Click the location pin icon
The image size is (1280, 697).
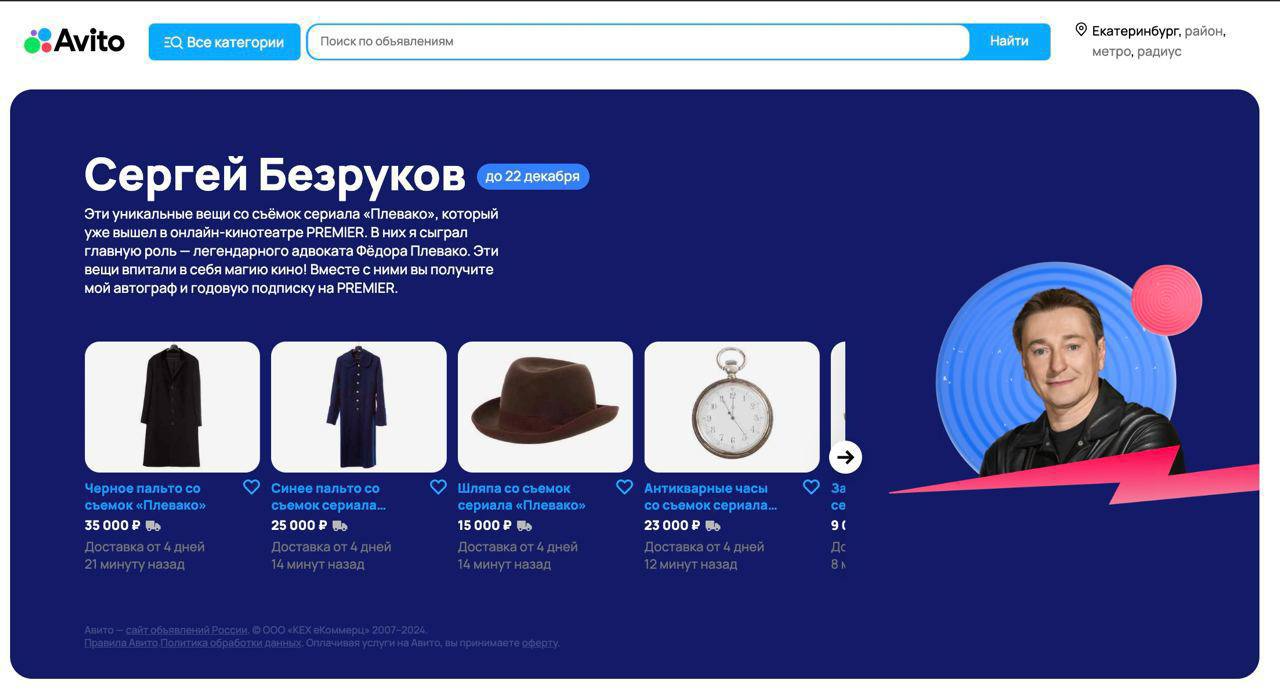point(1081,30)
